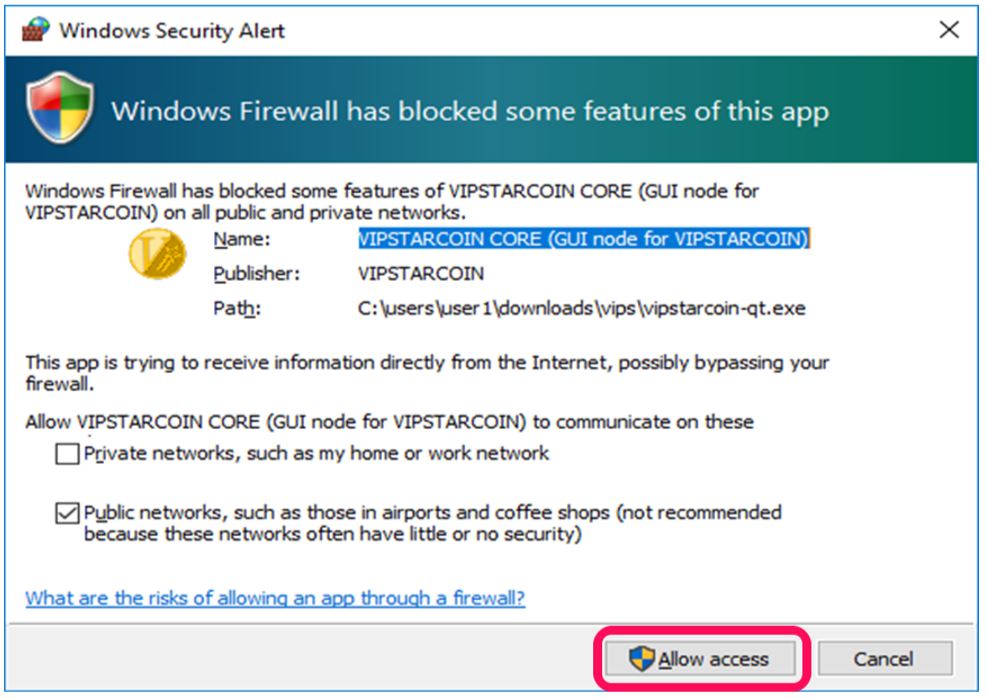Open the firewall risks help link
This screenshot has width=986, height=698.
pyautogui.click(x=275, y=598)
